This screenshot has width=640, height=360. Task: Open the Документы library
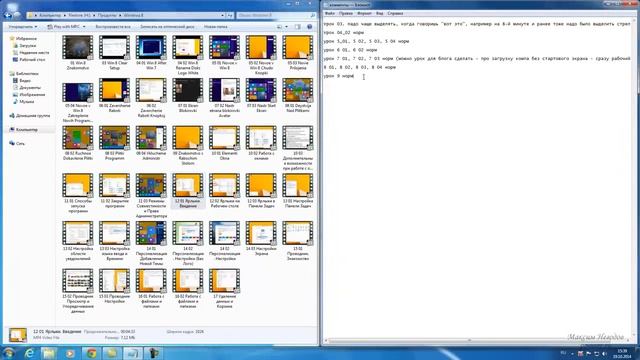(x=30, y=87)
